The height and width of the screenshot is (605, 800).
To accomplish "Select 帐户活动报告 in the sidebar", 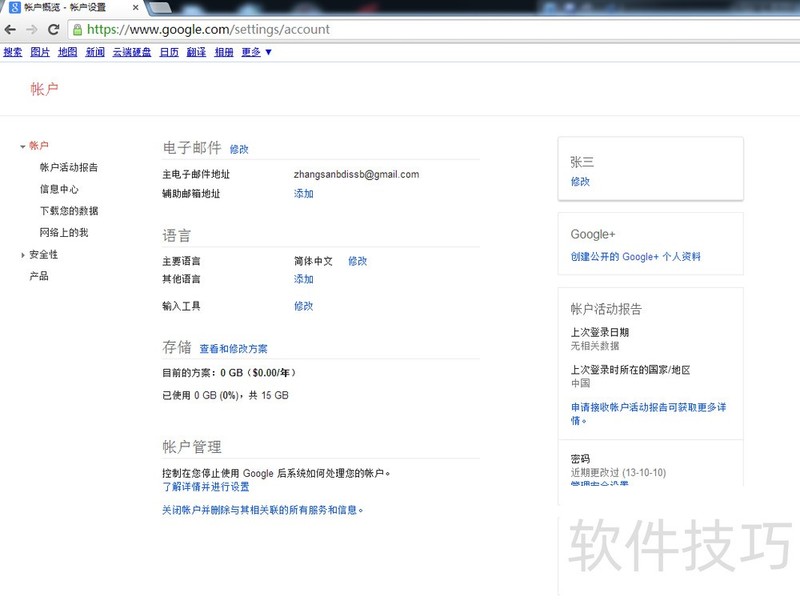I will click(x=69, y=168).
